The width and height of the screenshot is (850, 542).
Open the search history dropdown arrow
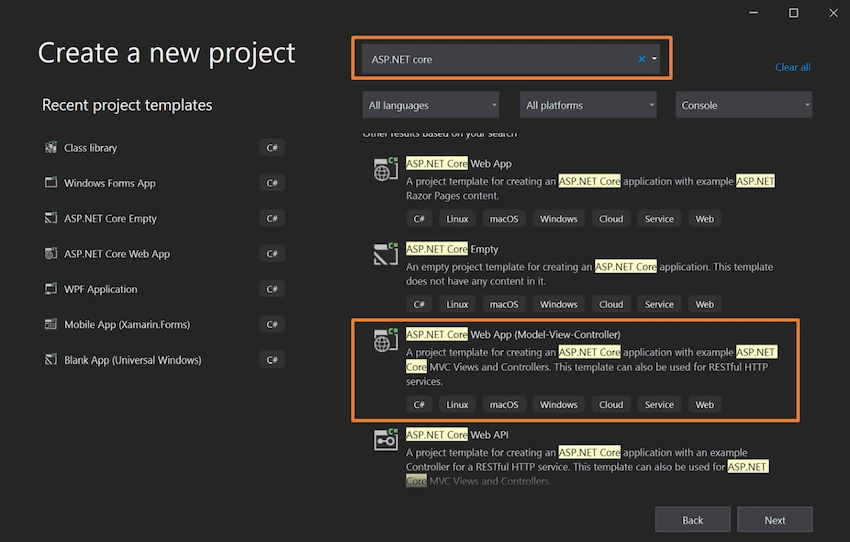(654, 59)
